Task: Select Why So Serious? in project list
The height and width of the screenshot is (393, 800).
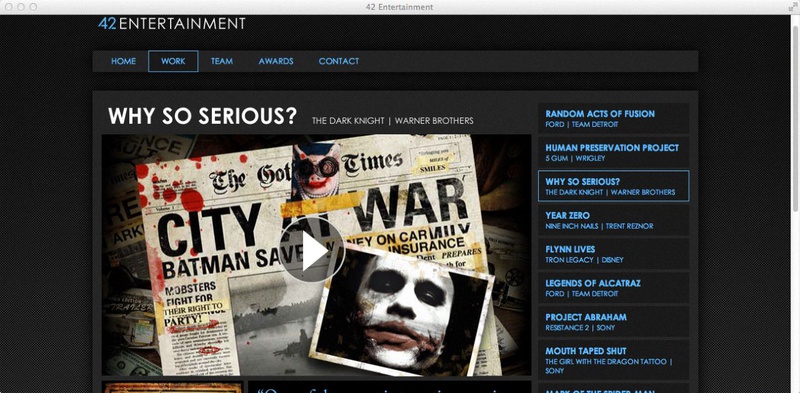Action: pyautogui.click(x=614, y=186)
